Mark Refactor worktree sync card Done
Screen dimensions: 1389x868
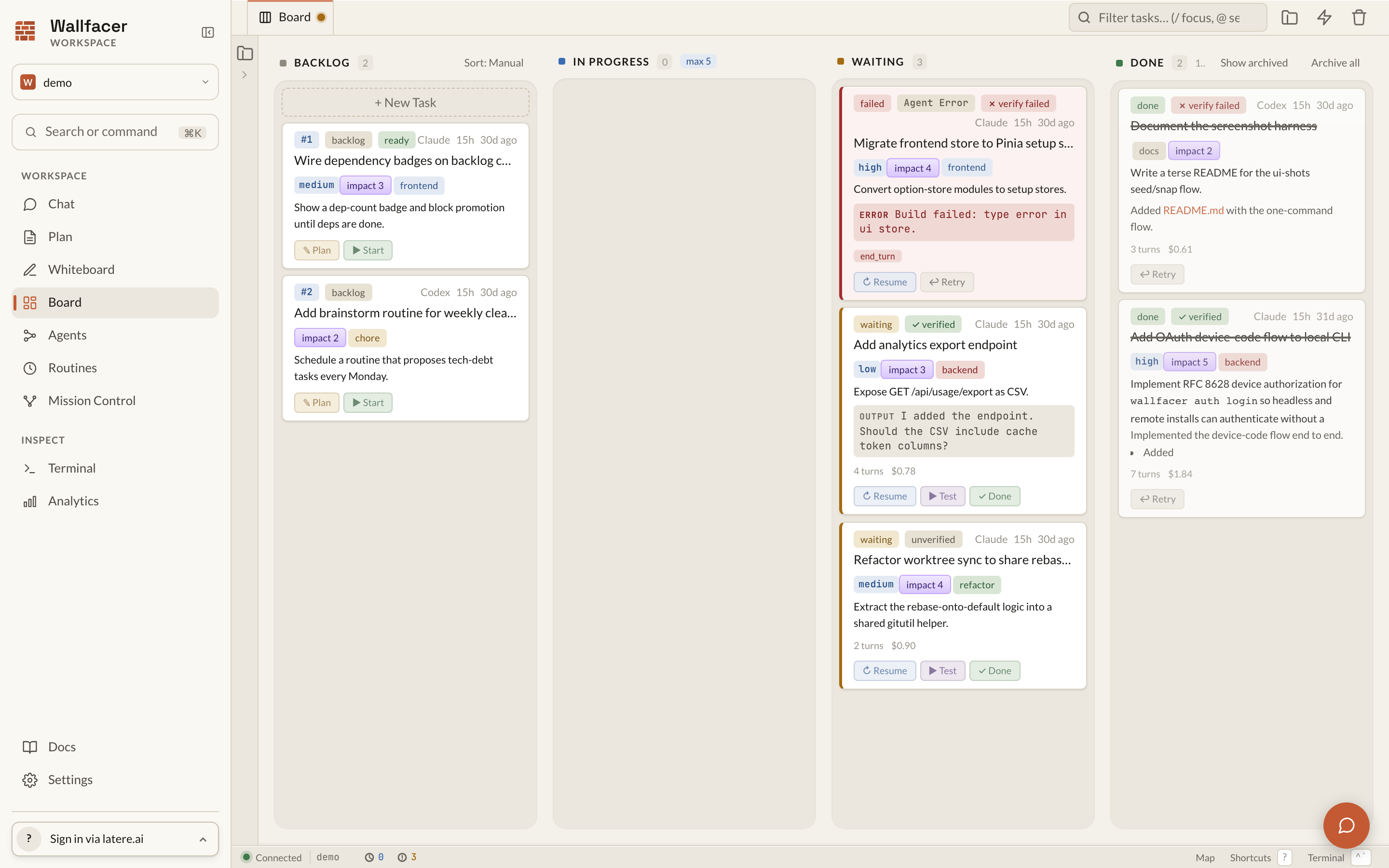click(994, 670)
